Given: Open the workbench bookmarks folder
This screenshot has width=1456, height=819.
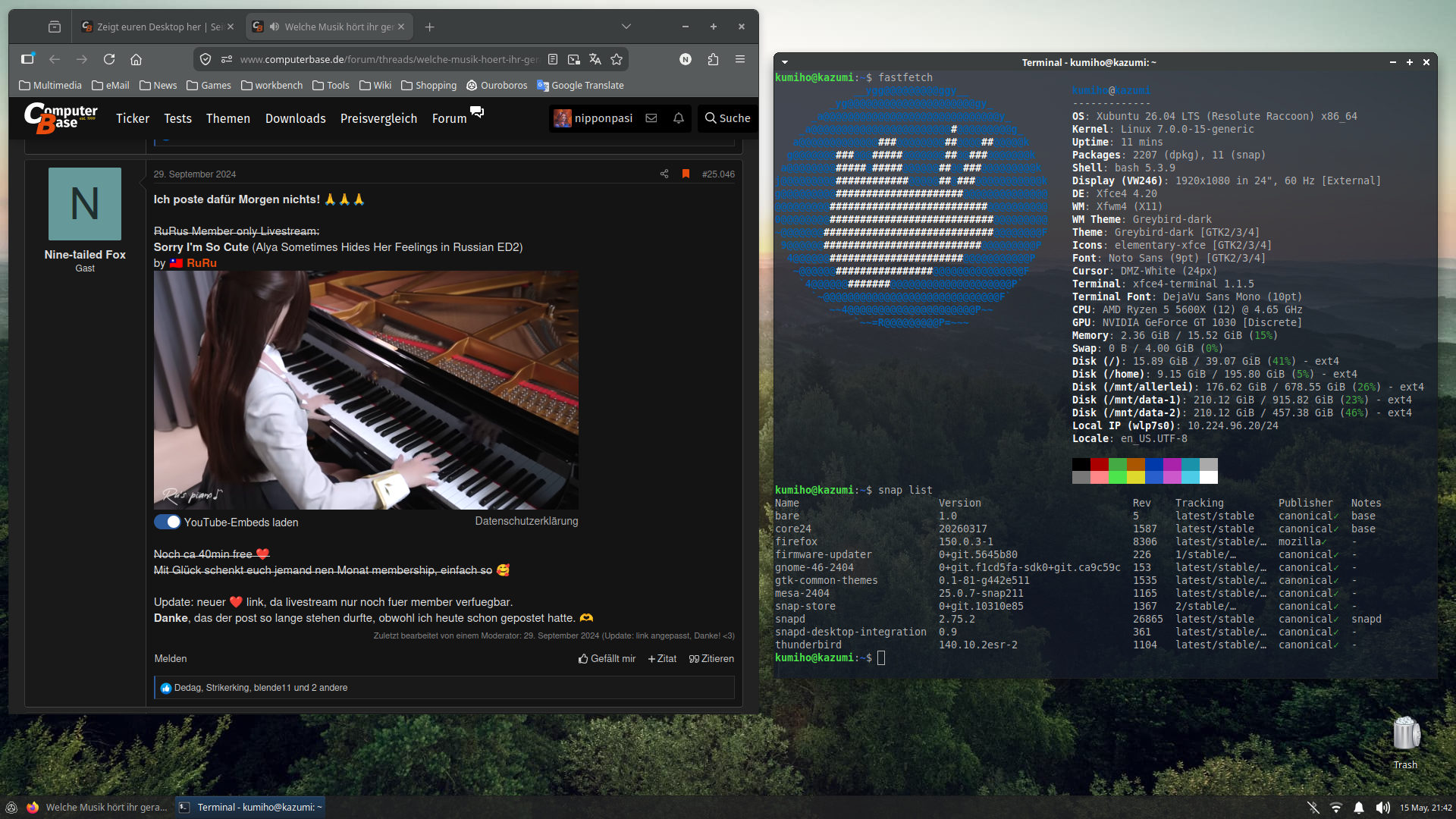Looking at the screenshot, I should tap(271, 85).
